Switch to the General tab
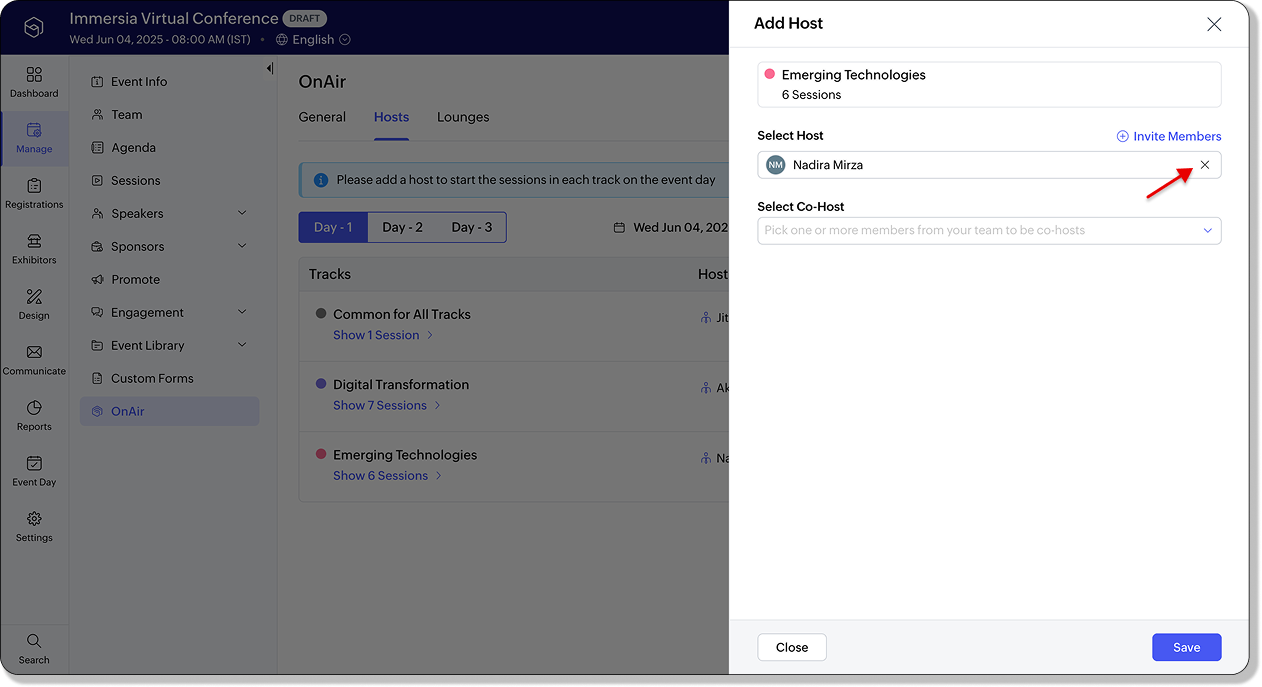The height and width of the screenshot is (687, 1262). coord(322,117)
